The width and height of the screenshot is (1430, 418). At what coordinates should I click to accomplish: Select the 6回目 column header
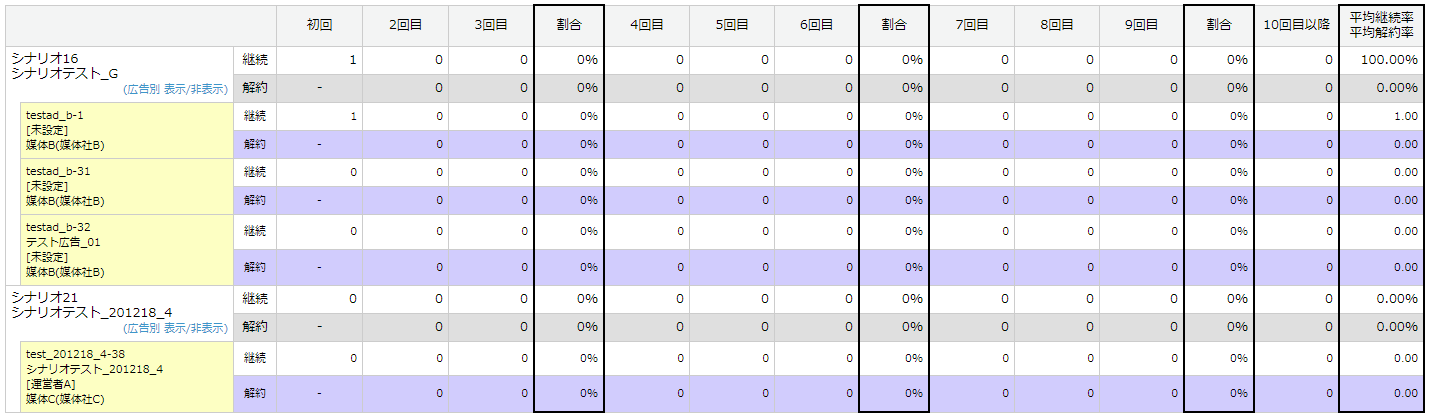[816, 25]
